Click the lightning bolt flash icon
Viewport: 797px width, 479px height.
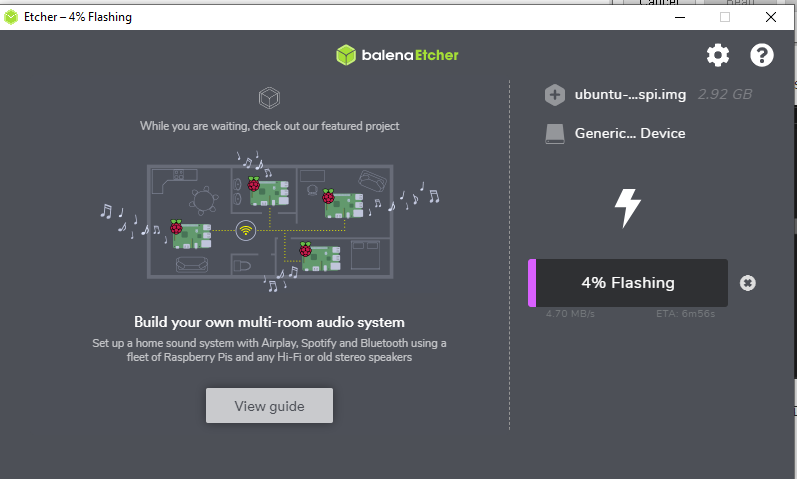tap(628, 208)
